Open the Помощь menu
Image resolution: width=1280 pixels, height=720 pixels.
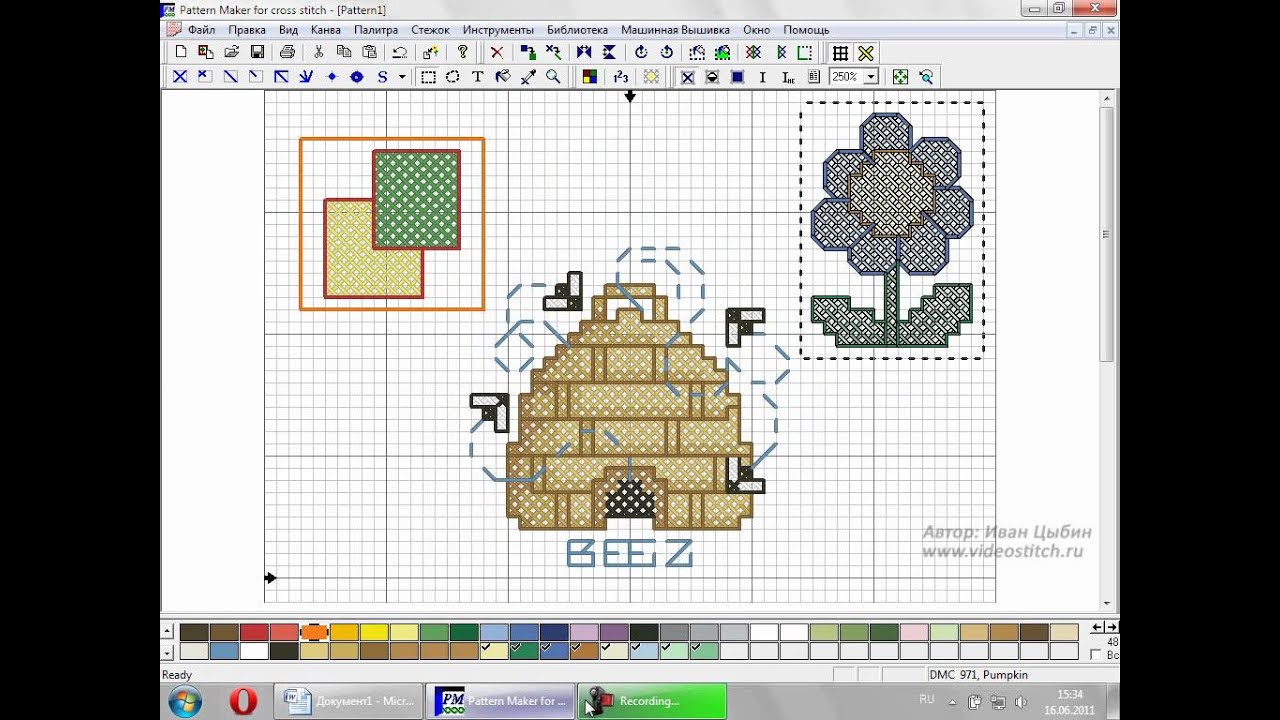click(x=806, y=30)
